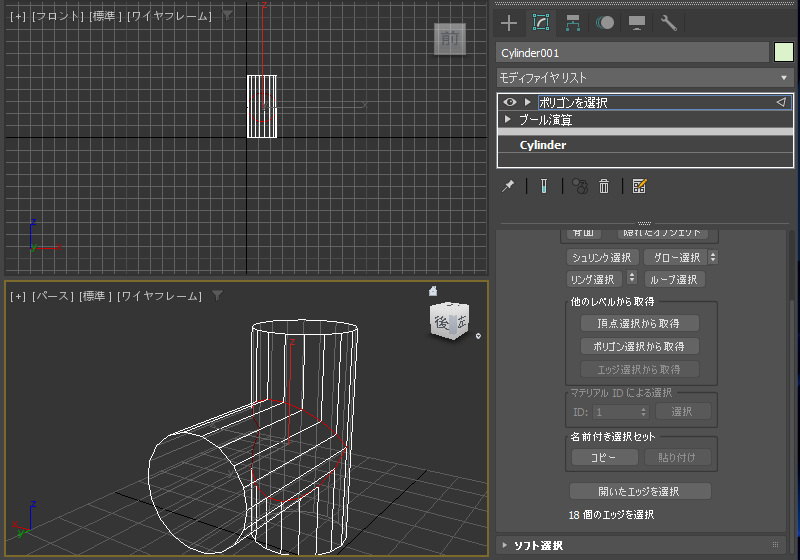
Task: Open the light green object color swatch
Action: (784, 53)
